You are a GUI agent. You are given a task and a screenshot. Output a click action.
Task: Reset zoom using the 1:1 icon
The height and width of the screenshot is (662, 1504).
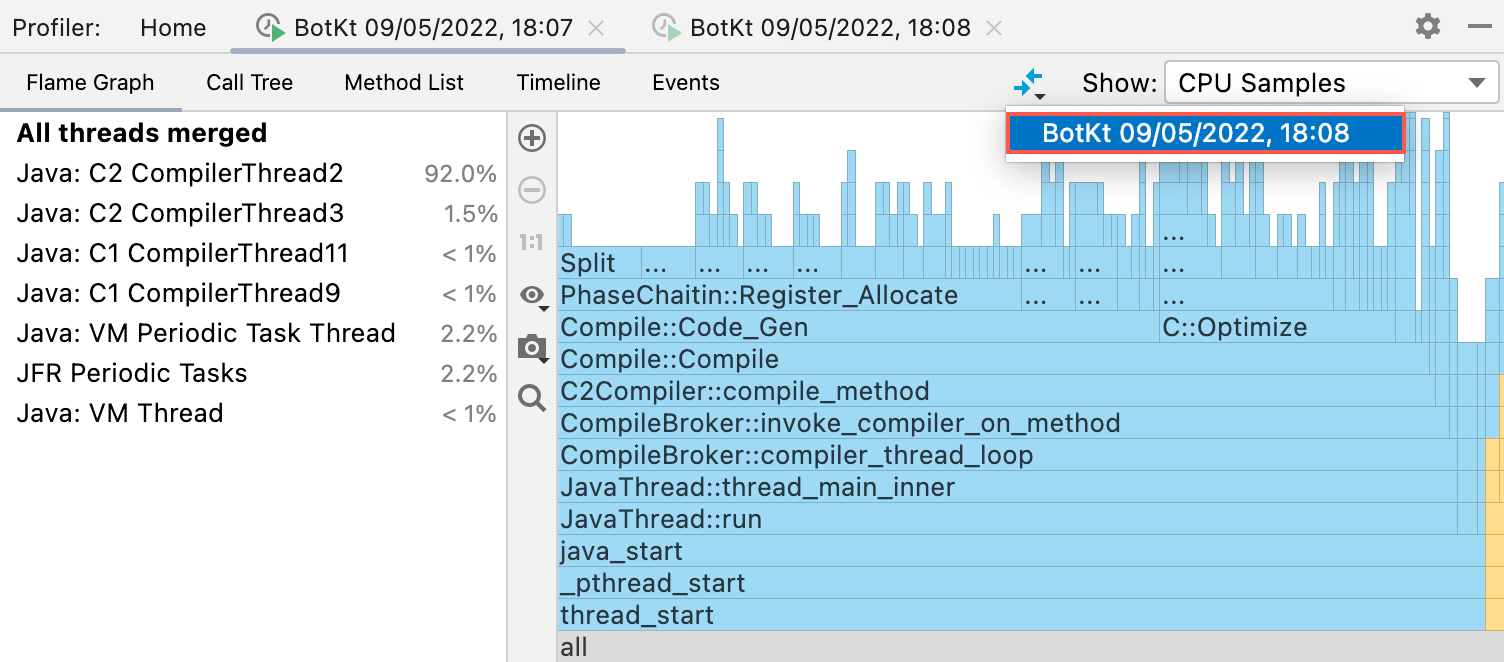point(532,242)
